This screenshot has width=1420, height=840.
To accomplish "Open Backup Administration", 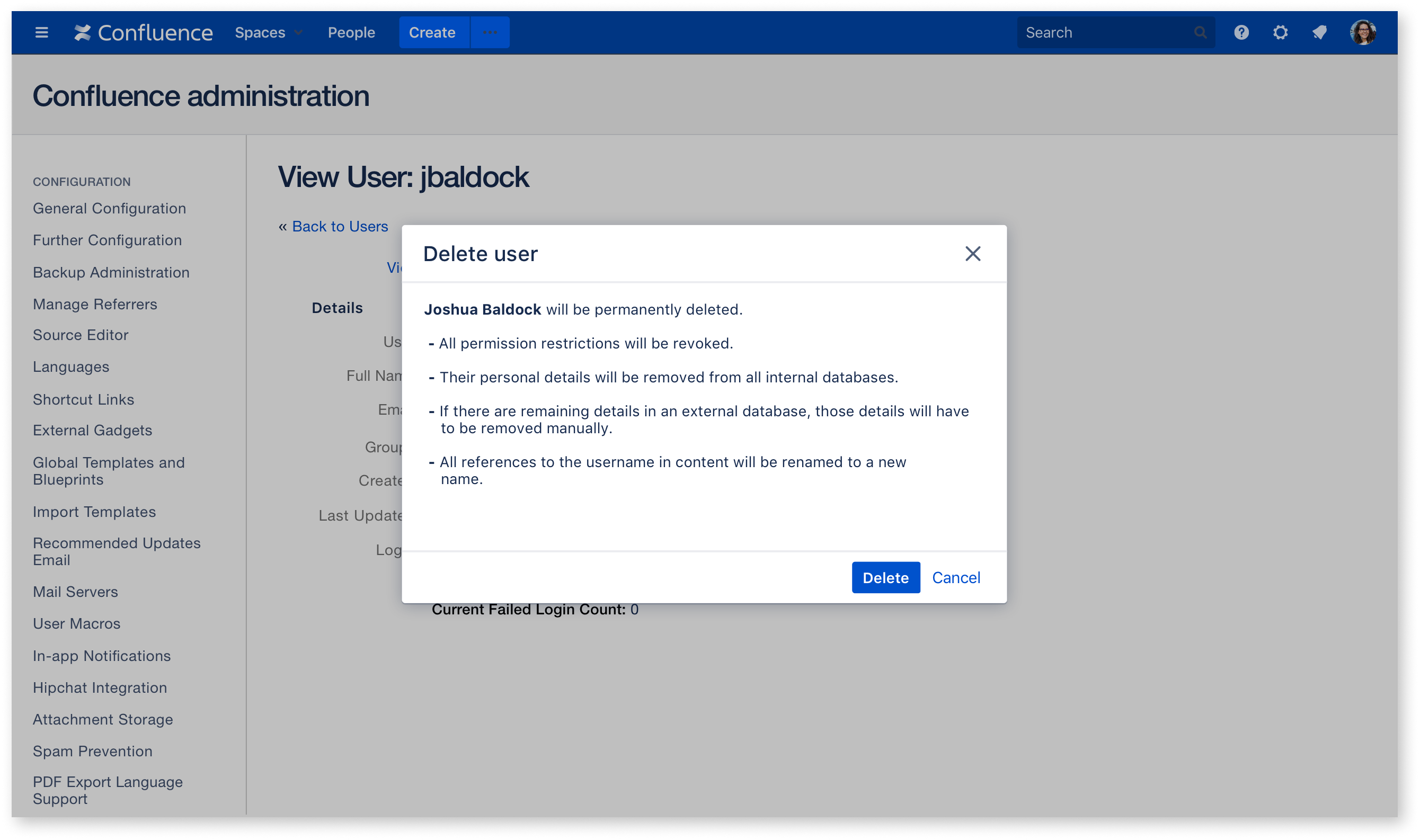I will (111, 272).
